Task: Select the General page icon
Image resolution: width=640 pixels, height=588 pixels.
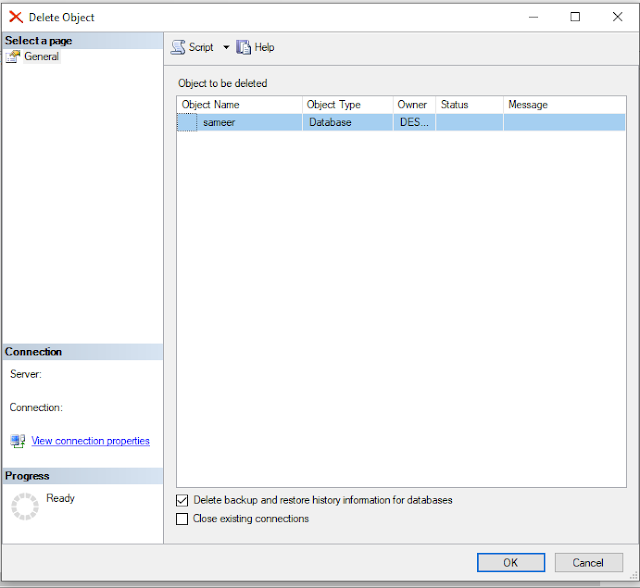Action: coord(13,56)
